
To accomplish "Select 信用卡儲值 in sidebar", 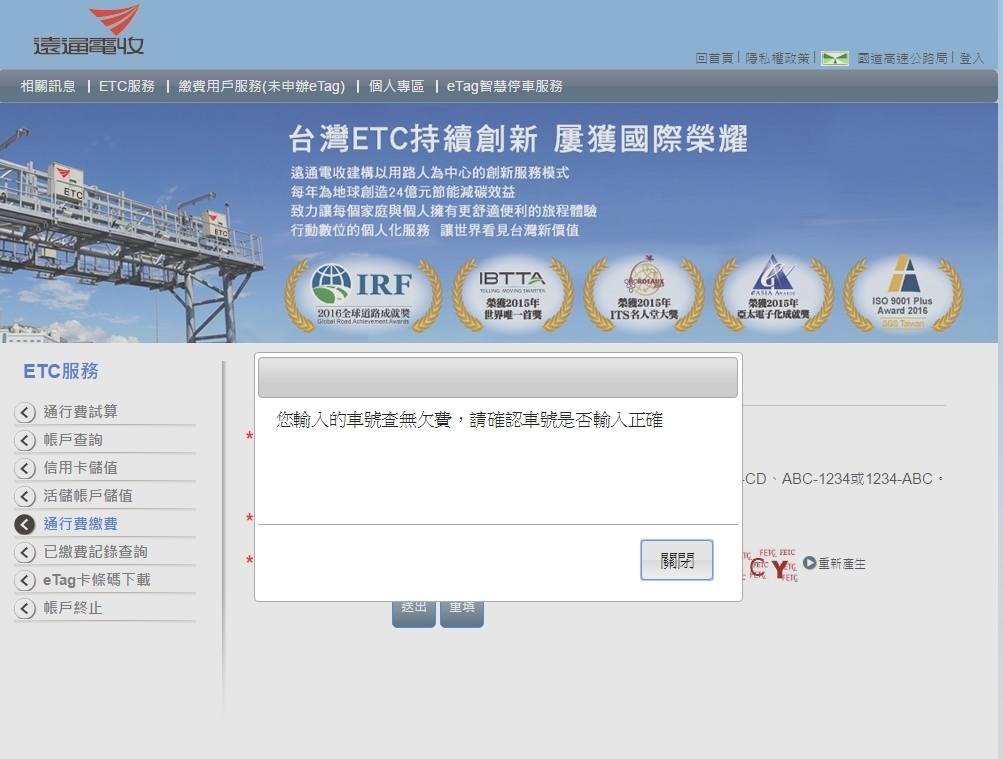I will 81,469.
